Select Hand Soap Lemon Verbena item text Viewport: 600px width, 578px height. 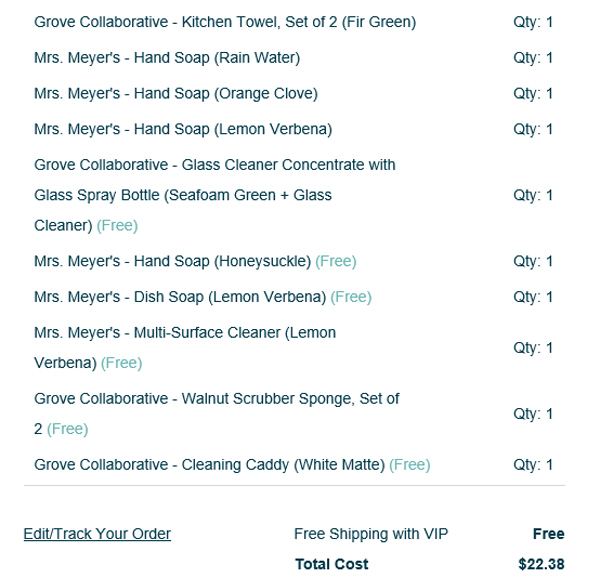183,129
